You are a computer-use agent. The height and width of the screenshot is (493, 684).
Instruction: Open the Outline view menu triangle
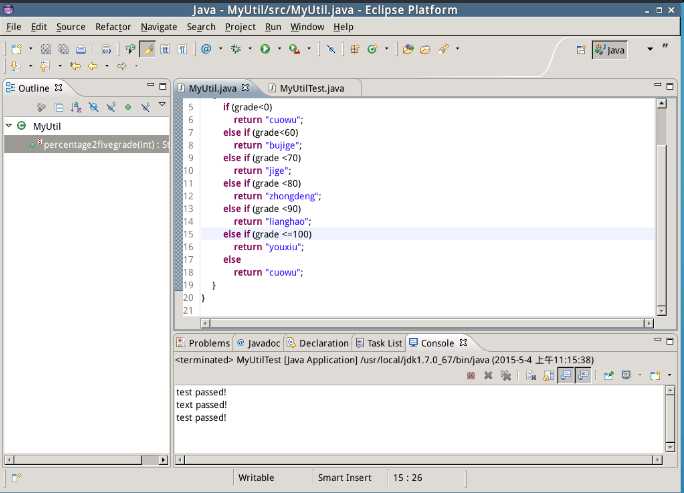point(162,105)
